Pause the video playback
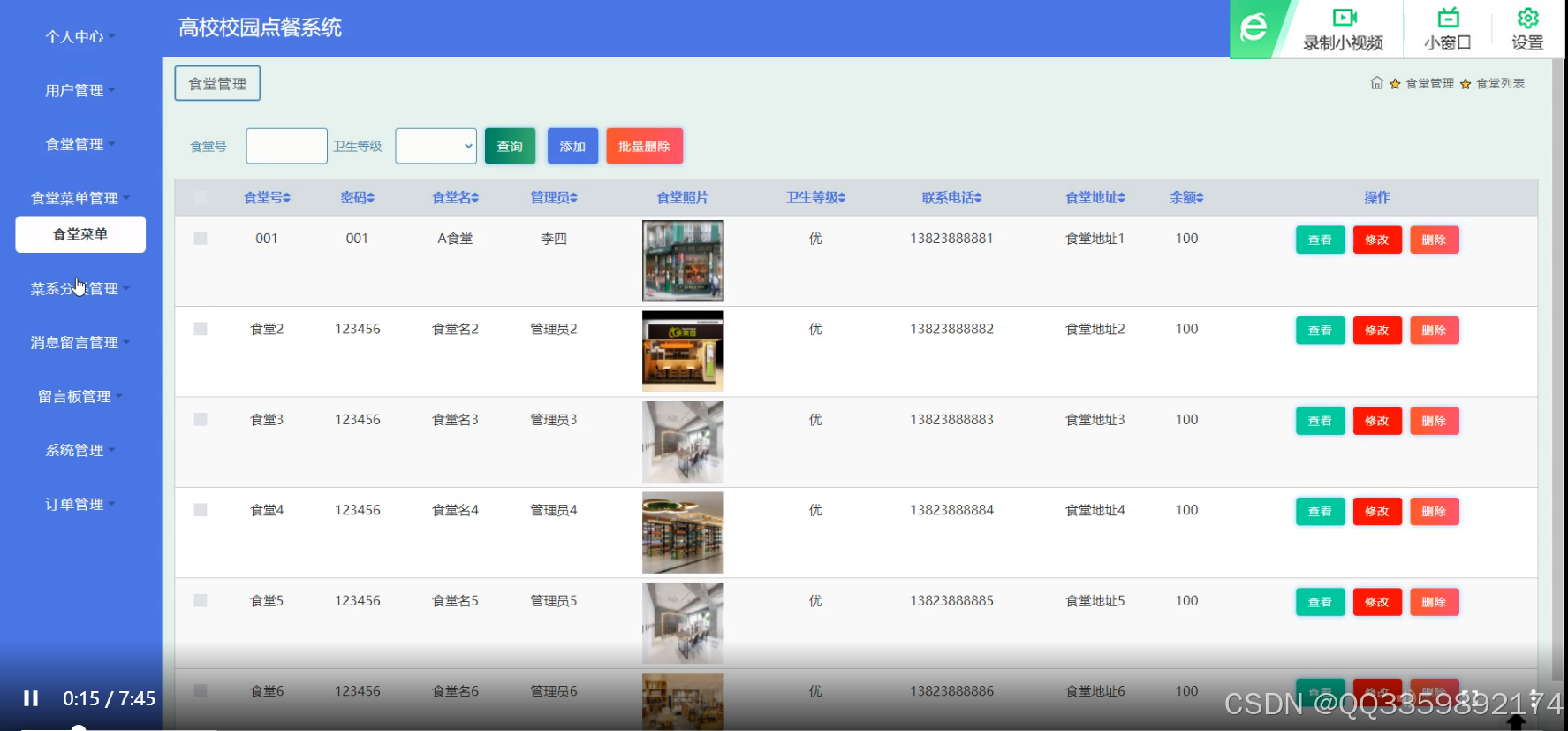 click(x=31, y=698)
